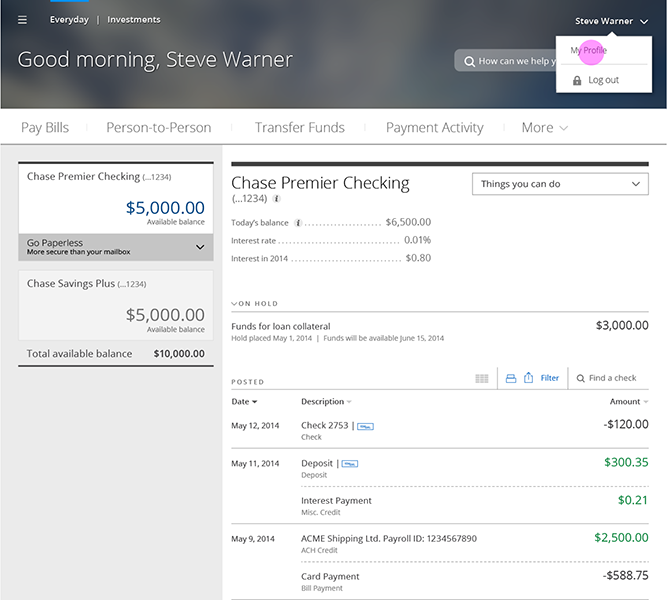Click info icon next to account number (...1234)

click(x=276, y=199)
